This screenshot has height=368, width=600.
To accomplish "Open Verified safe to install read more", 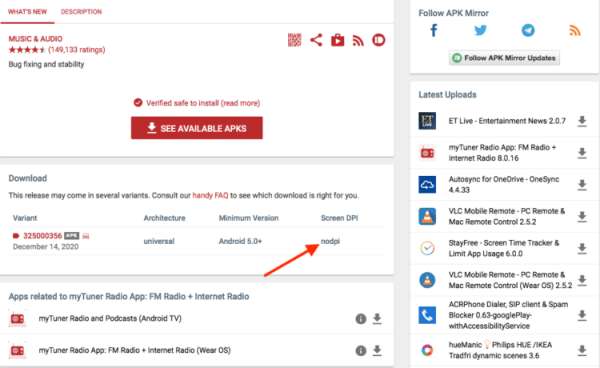I will click(203, 103).
